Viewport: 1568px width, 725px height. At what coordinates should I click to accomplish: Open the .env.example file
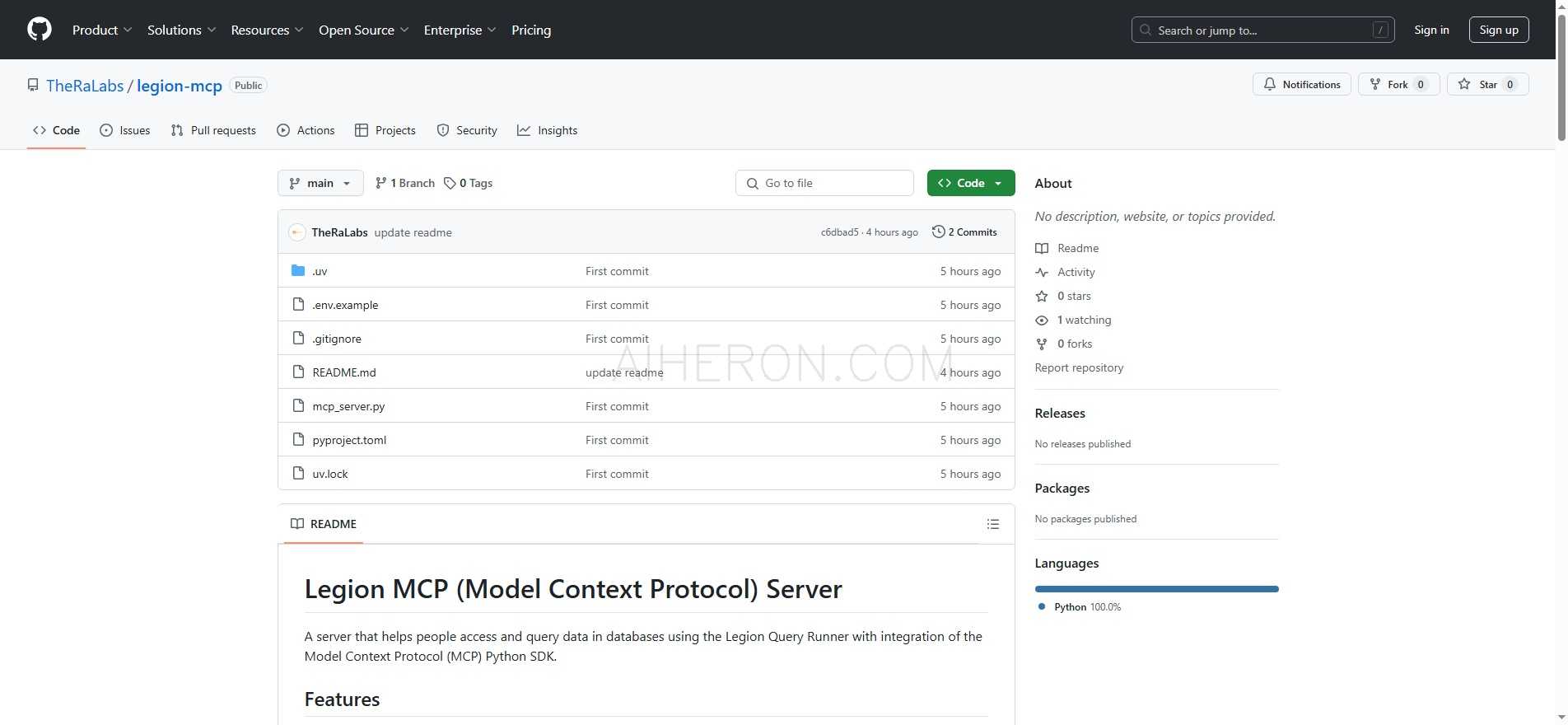pyautogui.click(x=345, y=305)
